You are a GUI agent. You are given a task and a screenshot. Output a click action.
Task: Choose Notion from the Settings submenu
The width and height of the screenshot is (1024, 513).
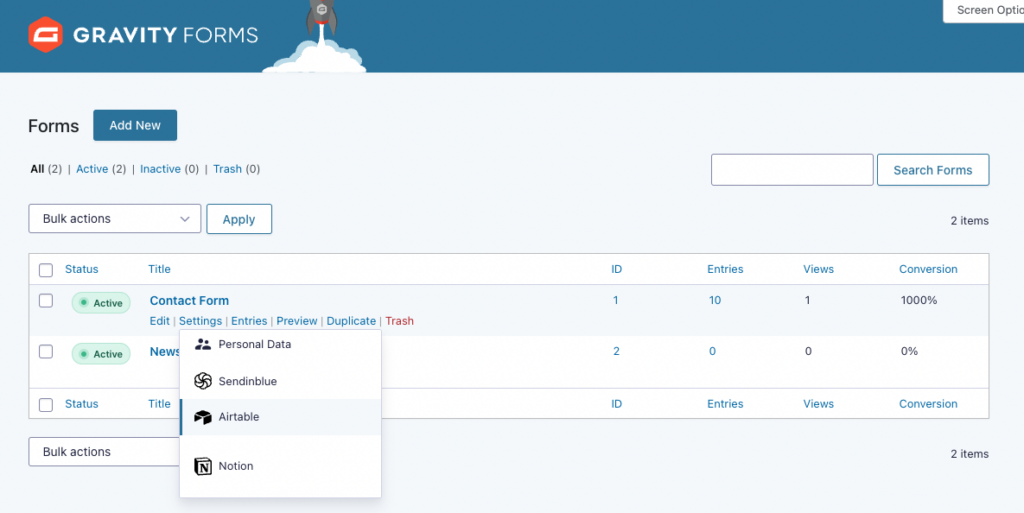pos(236,466)
